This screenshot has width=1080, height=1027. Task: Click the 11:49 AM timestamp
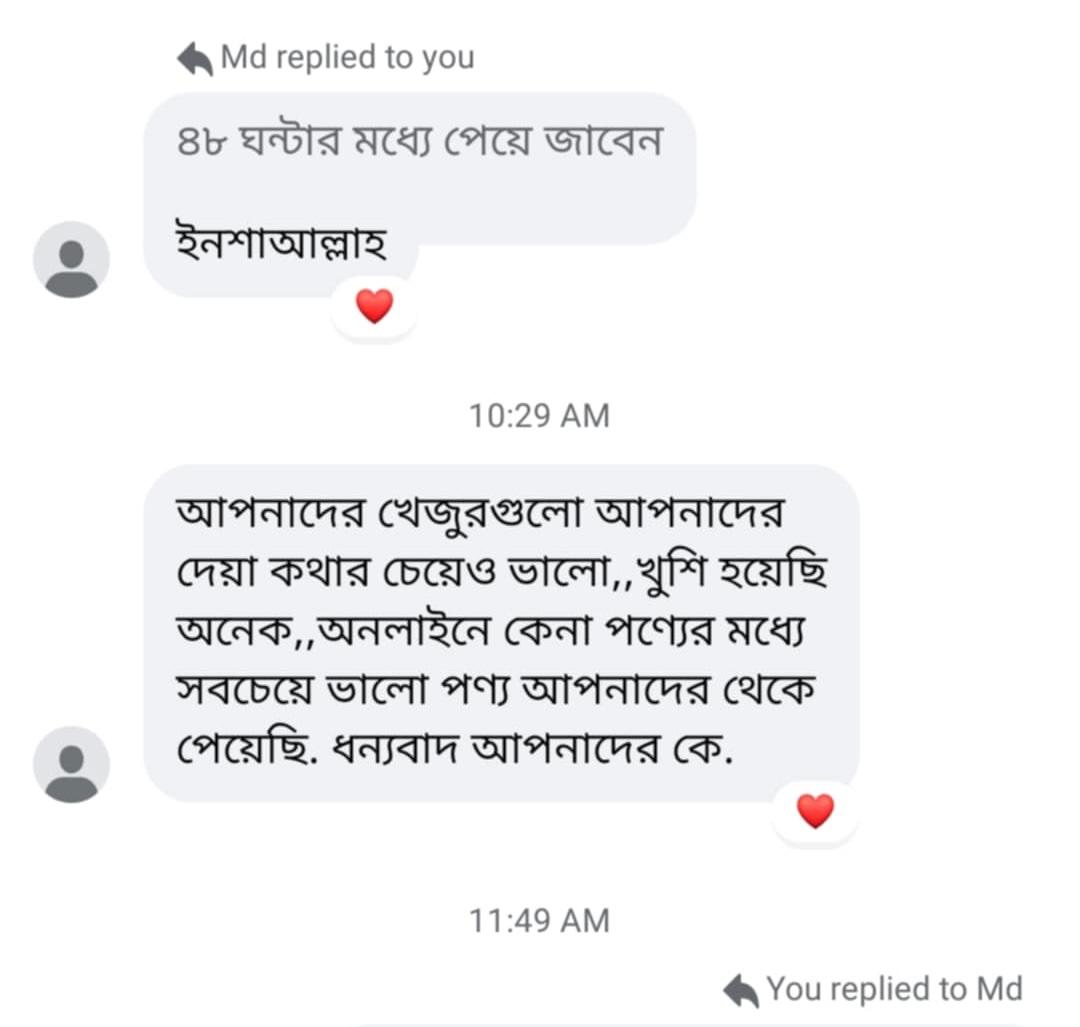click(539, 920)
